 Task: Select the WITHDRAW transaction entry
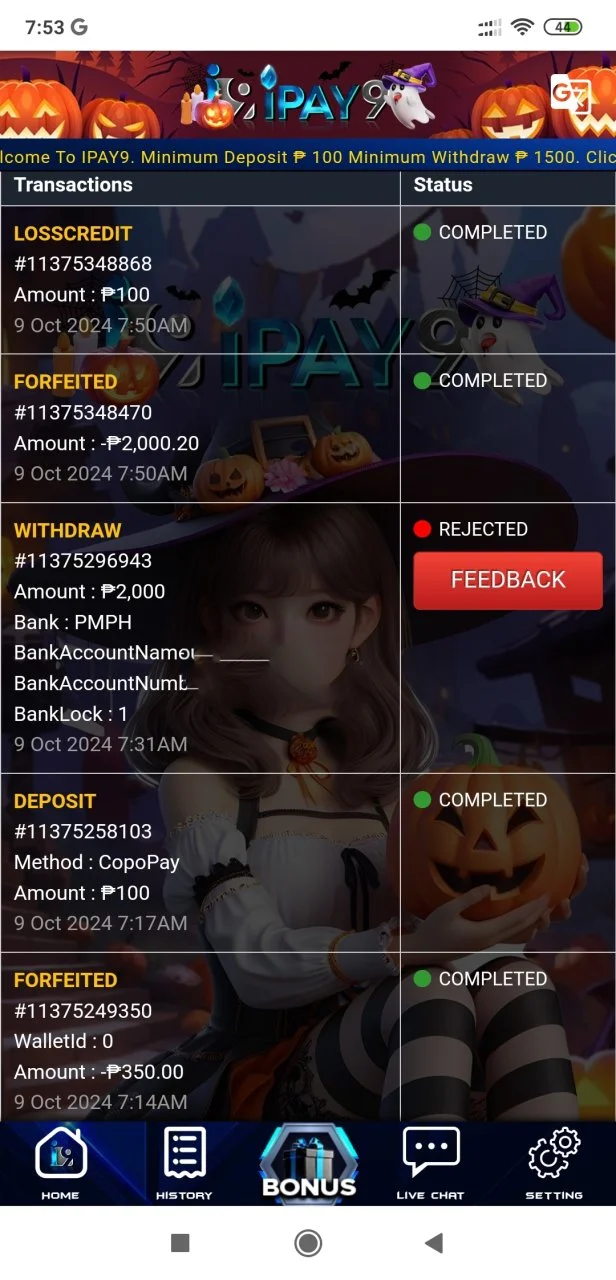click(200, 637)
